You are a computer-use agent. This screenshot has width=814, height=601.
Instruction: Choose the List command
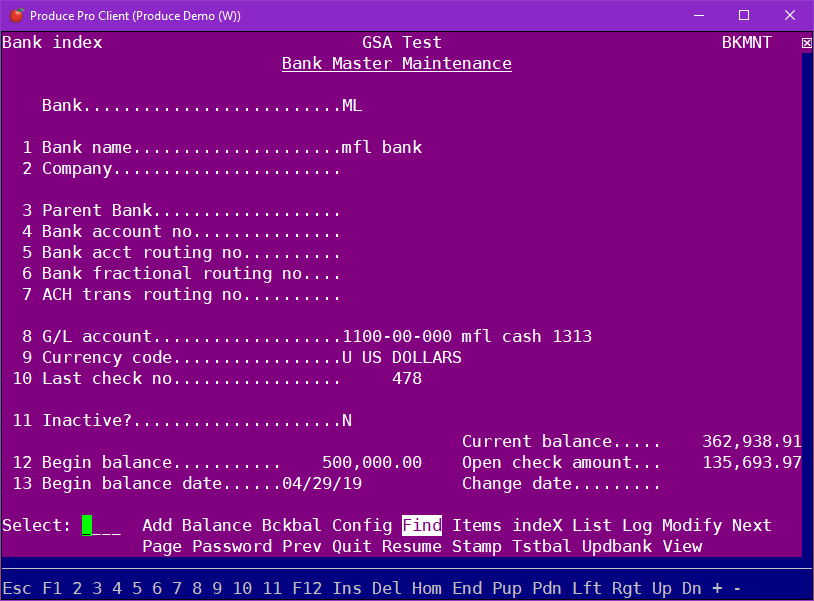[592, 525]
